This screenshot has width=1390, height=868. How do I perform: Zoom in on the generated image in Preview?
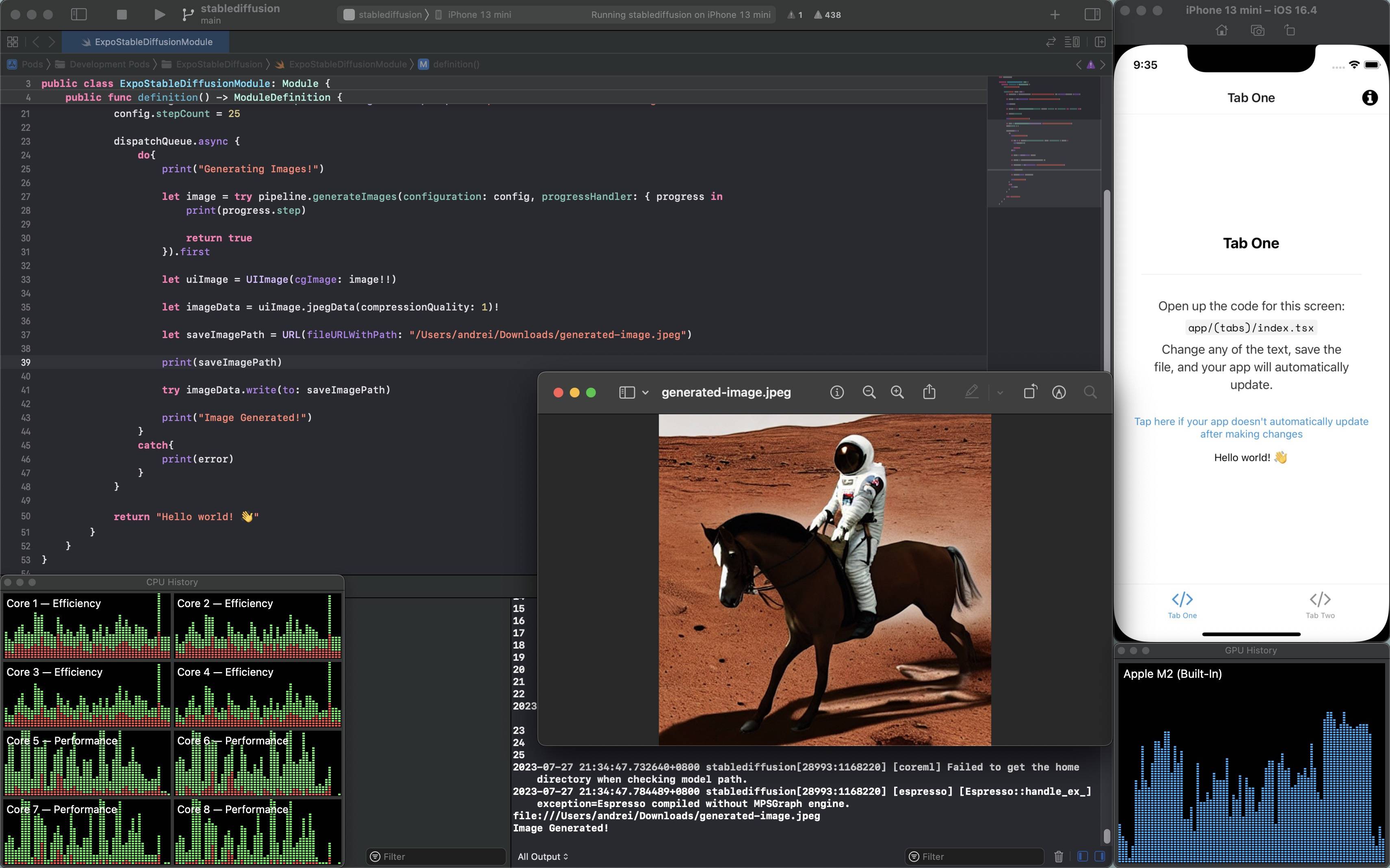(897, 392)
